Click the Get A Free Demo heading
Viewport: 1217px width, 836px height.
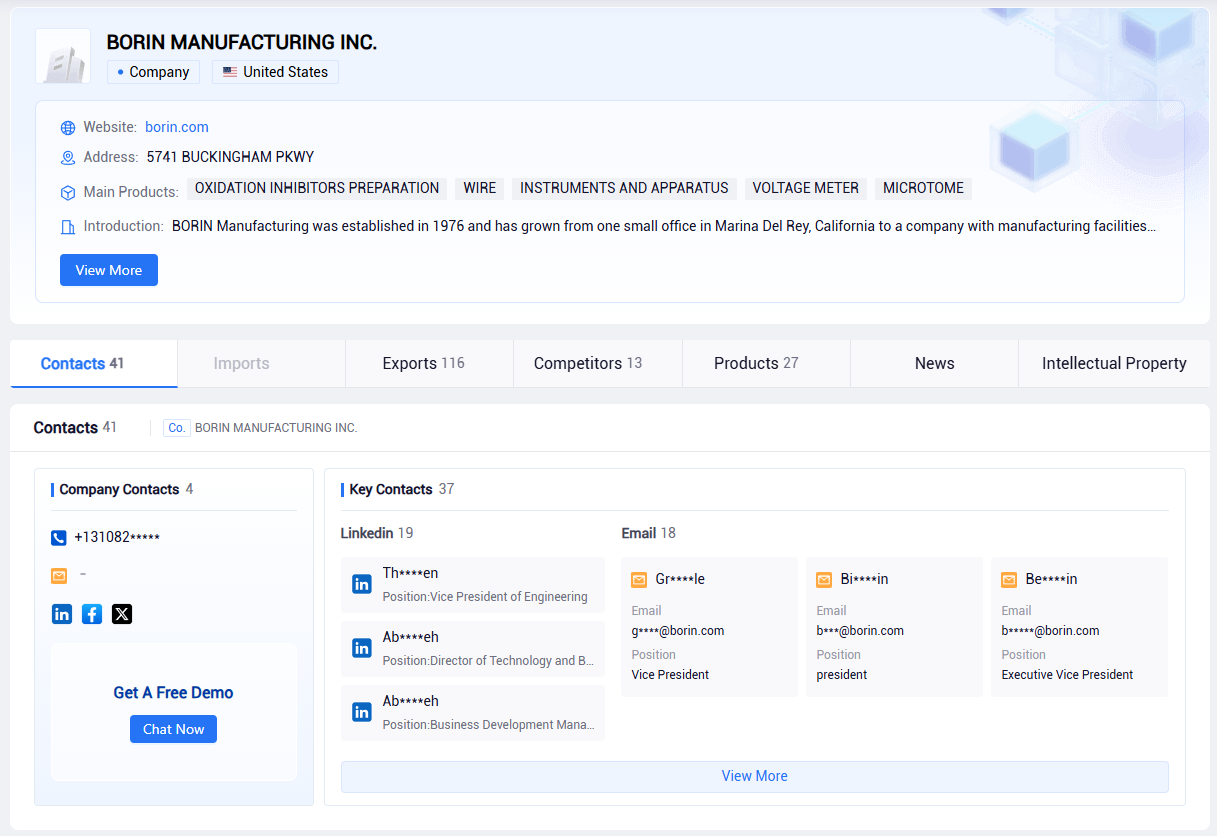[173, 692]
